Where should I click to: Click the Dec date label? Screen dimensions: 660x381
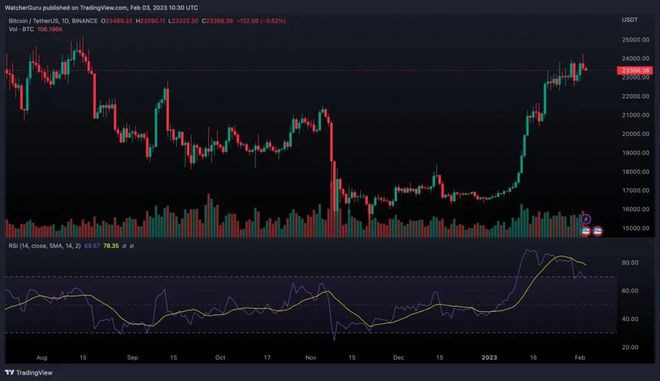point(398,357)
